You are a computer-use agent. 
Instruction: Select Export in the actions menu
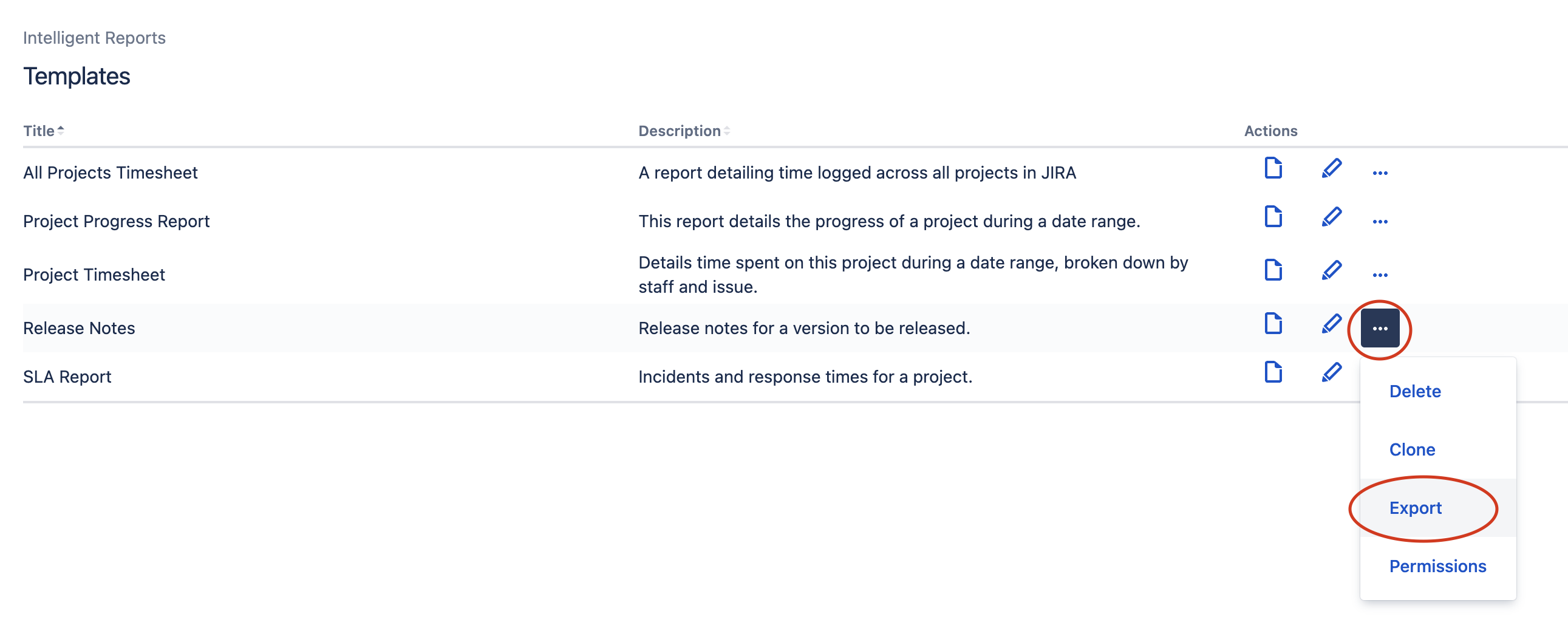coord(1415,508)
